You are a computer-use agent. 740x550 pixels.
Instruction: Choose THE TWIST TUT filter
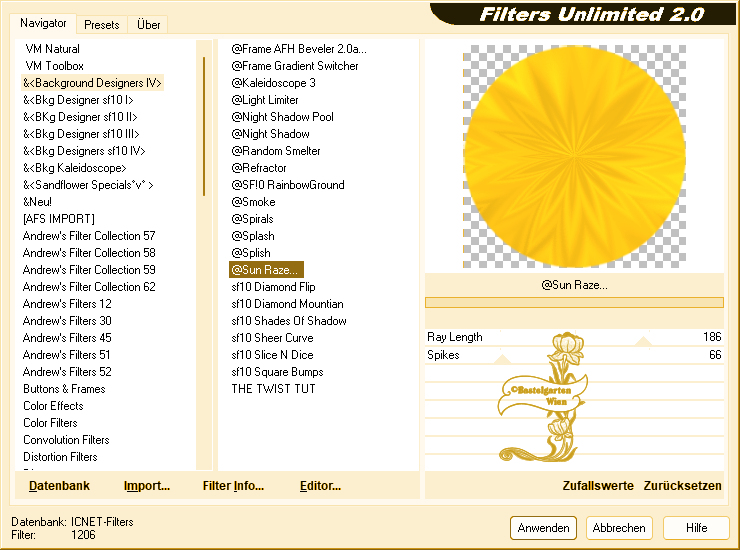pyautogui.click(x=273, y=389)
